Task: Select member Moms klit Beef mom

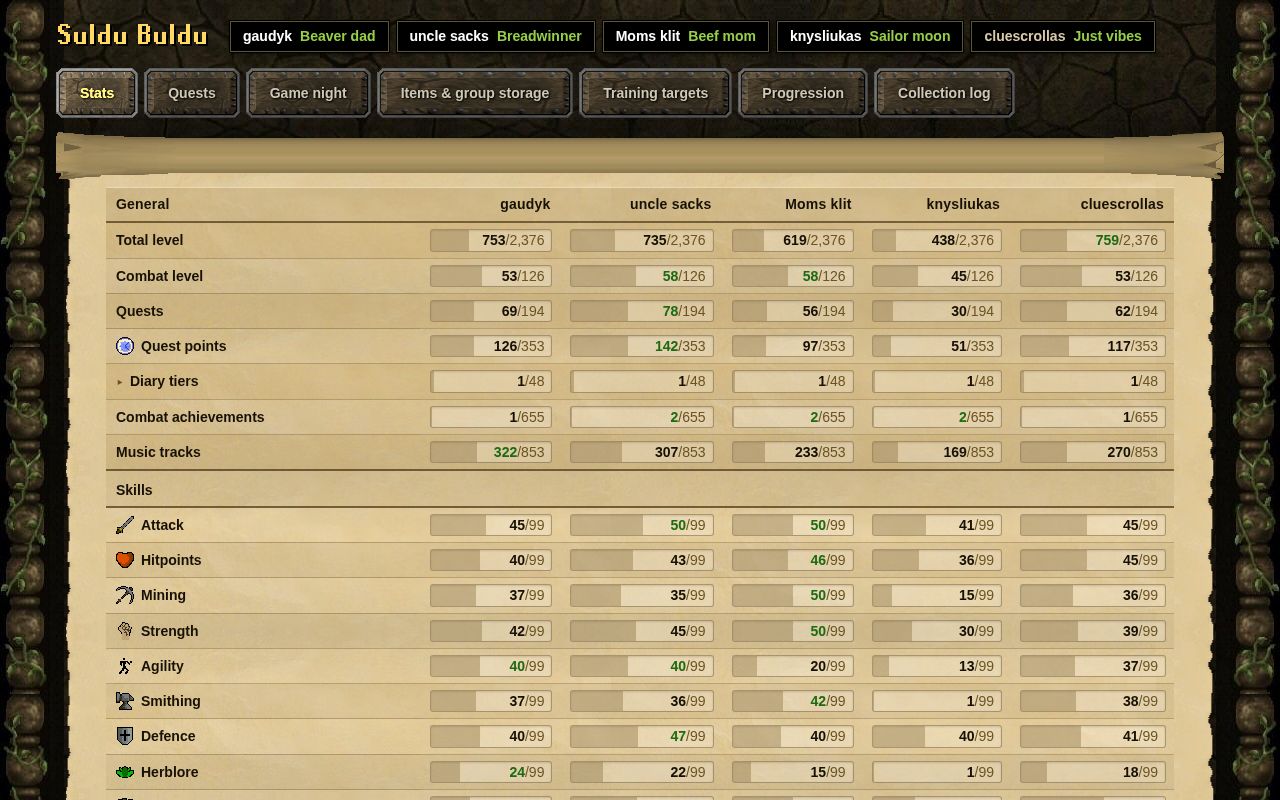Action: point(686,36)
